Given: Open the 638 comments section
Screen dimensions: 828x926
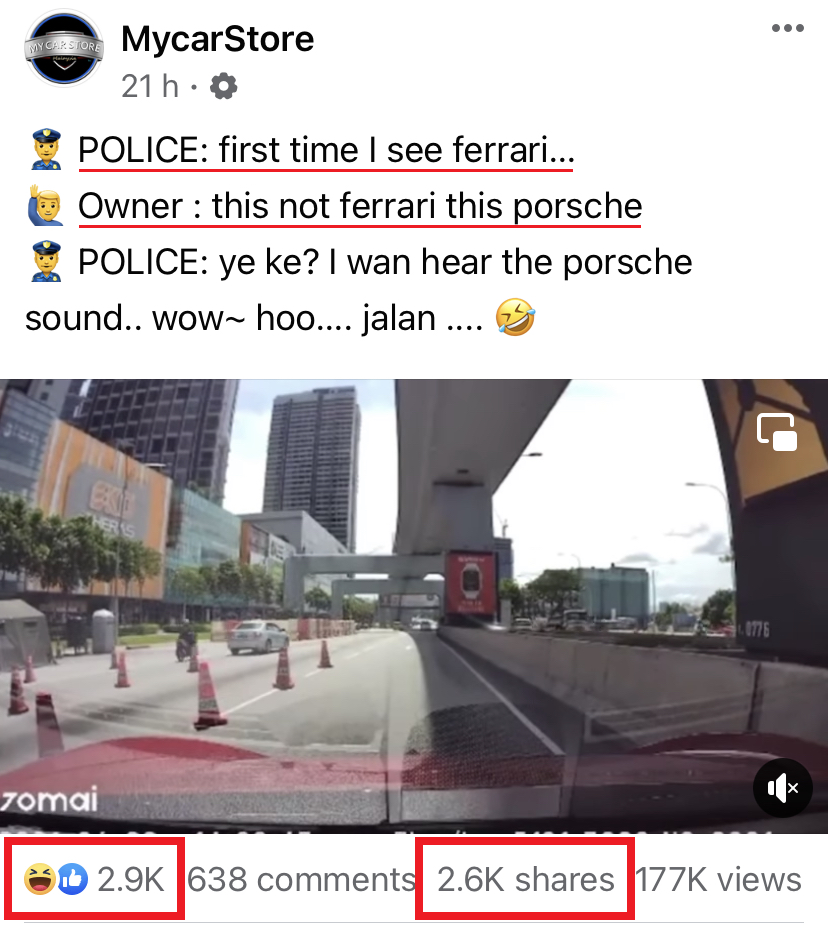Looking at the screenshot, I should [302, 879].
